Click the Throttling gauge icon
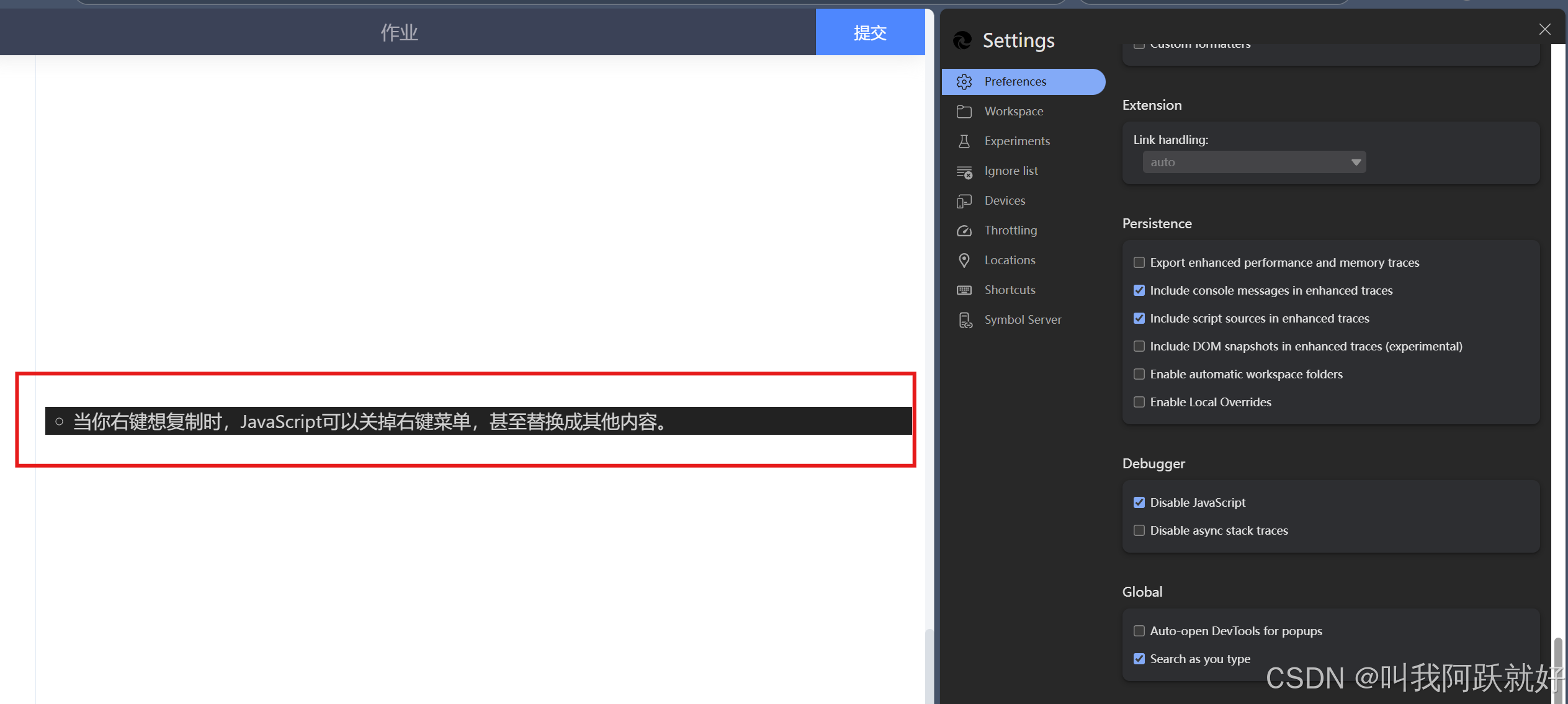 (964, 231)
